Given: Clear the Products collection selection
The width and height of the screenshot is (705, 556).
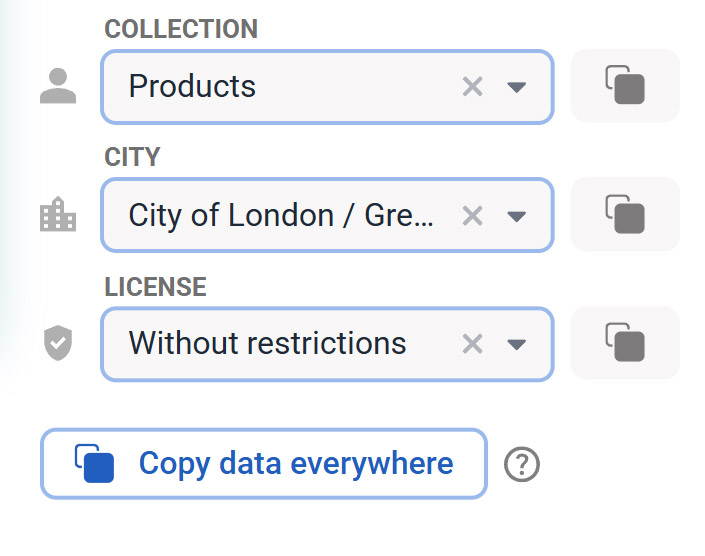Looking at the screenshot, I should (472, 86).
